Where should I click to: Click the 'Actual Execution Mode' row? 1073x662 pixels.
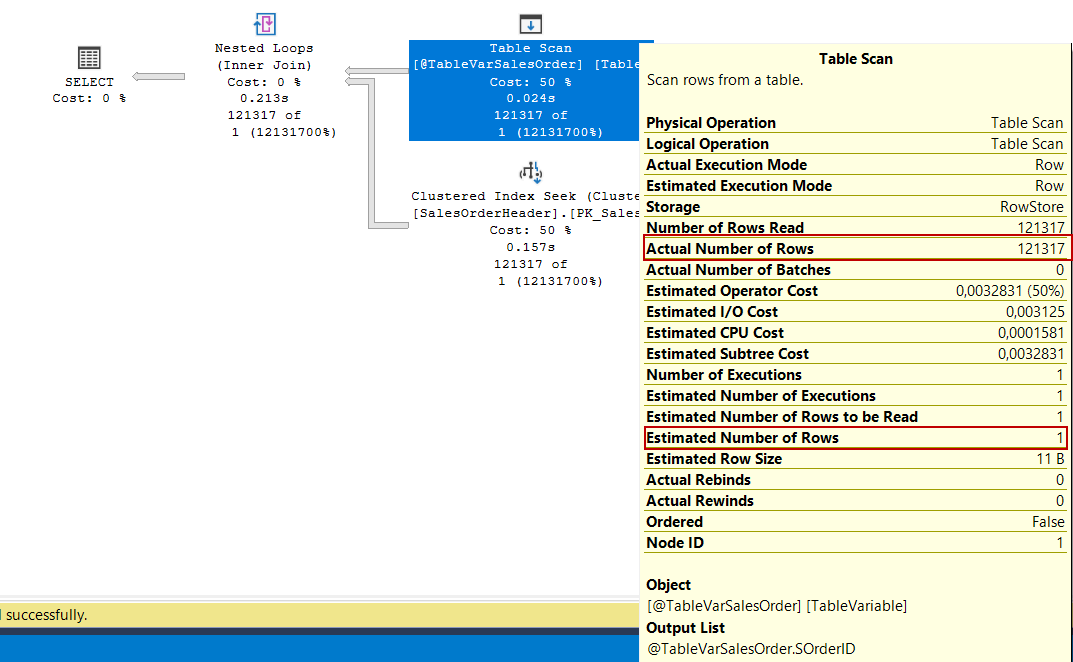[855, 165]
